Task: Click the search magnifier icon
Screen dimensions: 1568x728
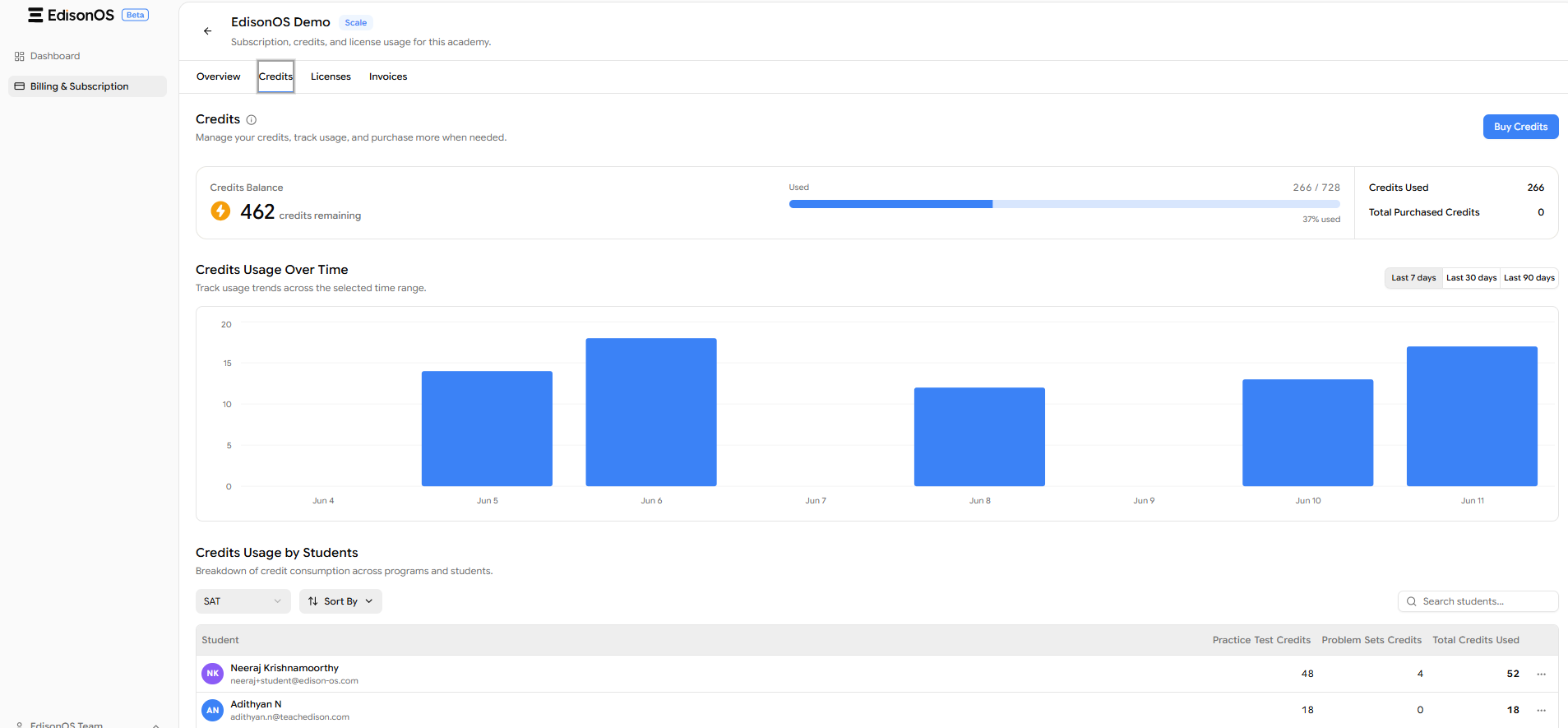Action: point(1412,601)
